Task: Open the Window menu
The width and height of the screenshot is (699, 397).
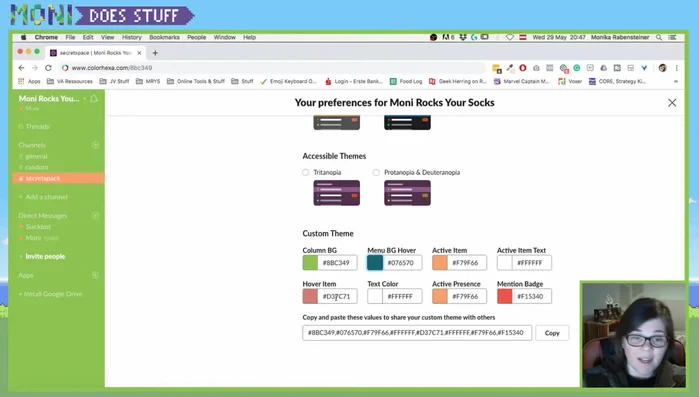Action: pos(224,37)
